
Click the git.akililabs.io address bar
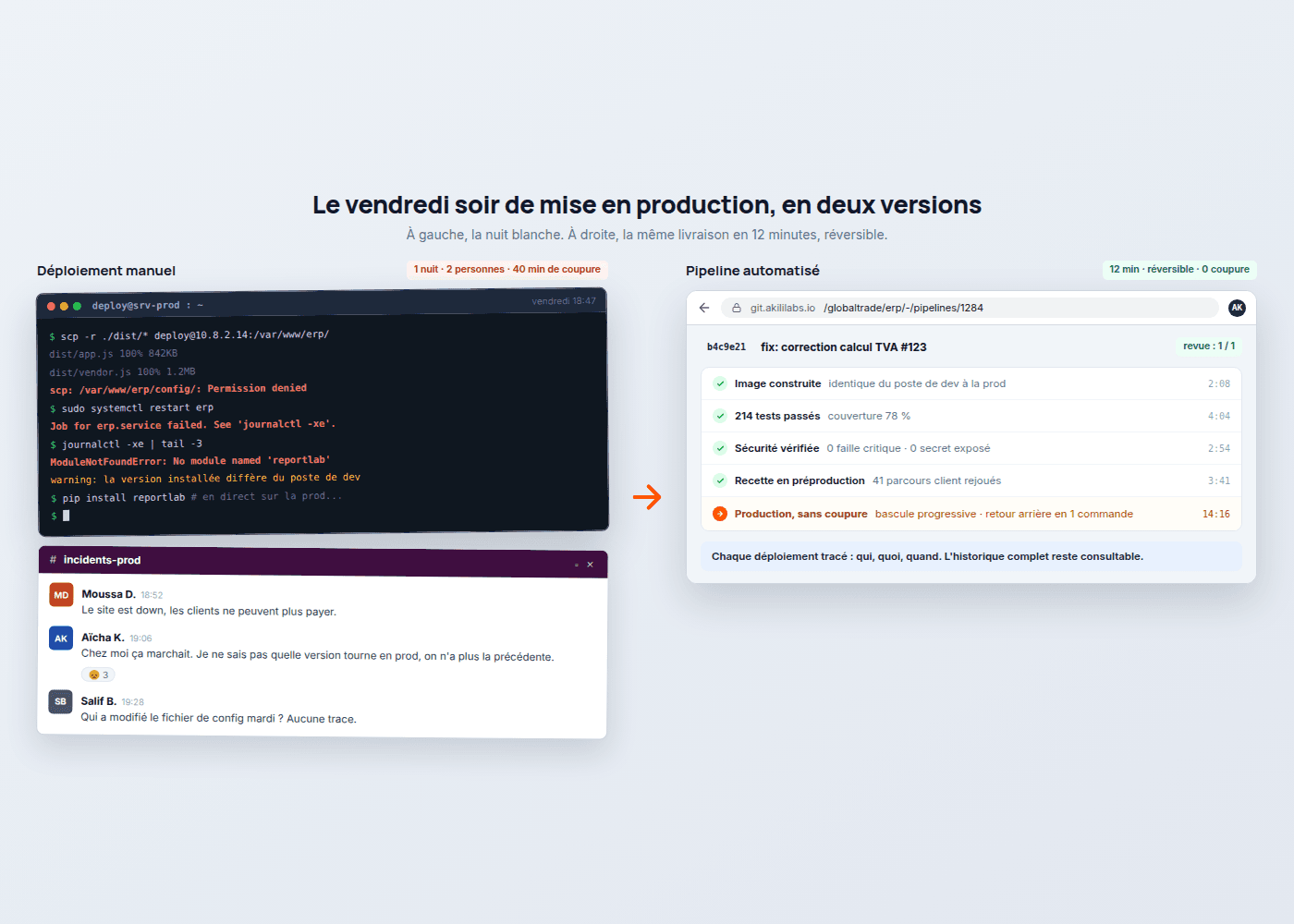point(970,308)
